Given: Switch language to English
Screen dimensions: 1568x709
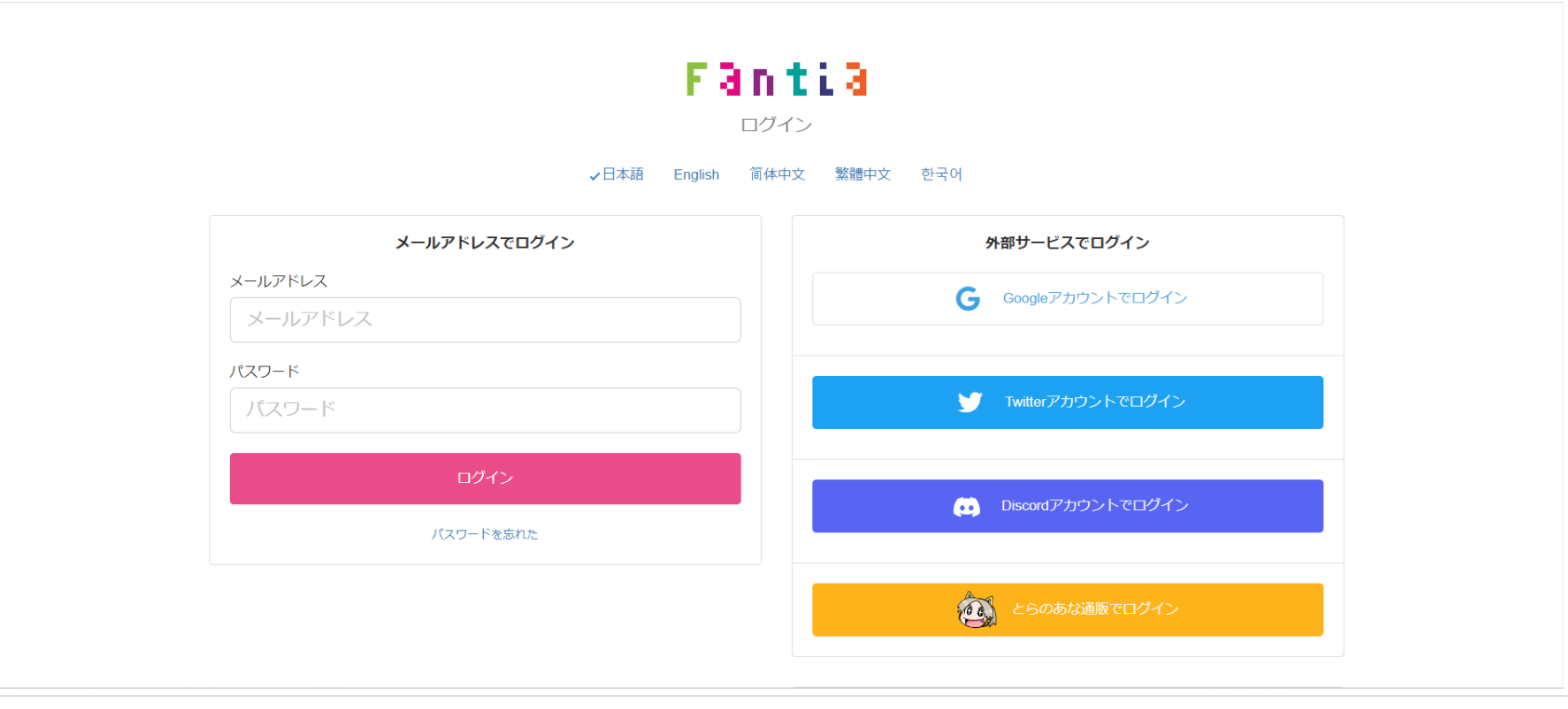Looking at the screenshot, I should click(x=696, y=174).
